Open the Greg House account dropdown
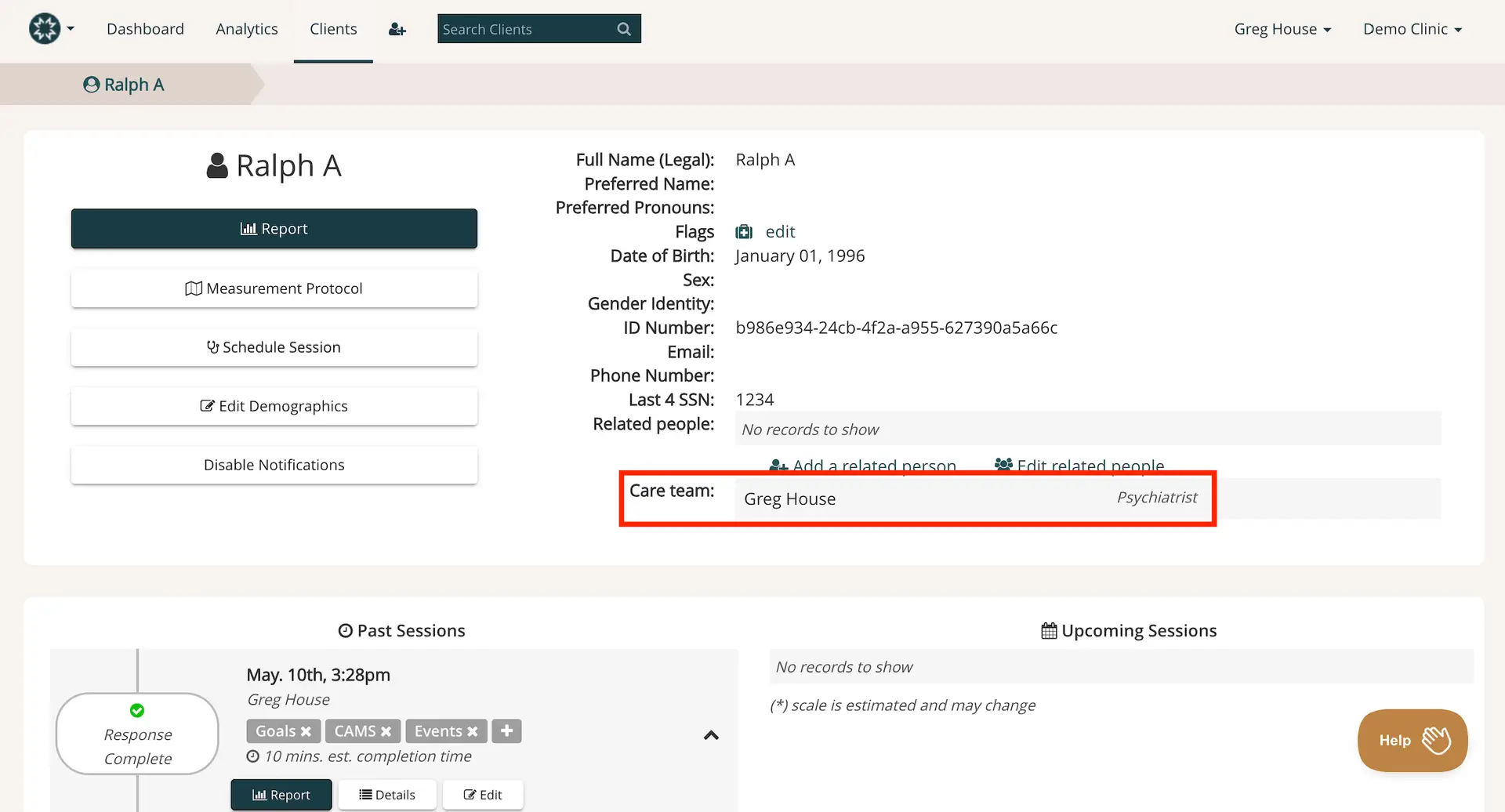Screen dimensions: 1505x812 [x=1282, y=29]
